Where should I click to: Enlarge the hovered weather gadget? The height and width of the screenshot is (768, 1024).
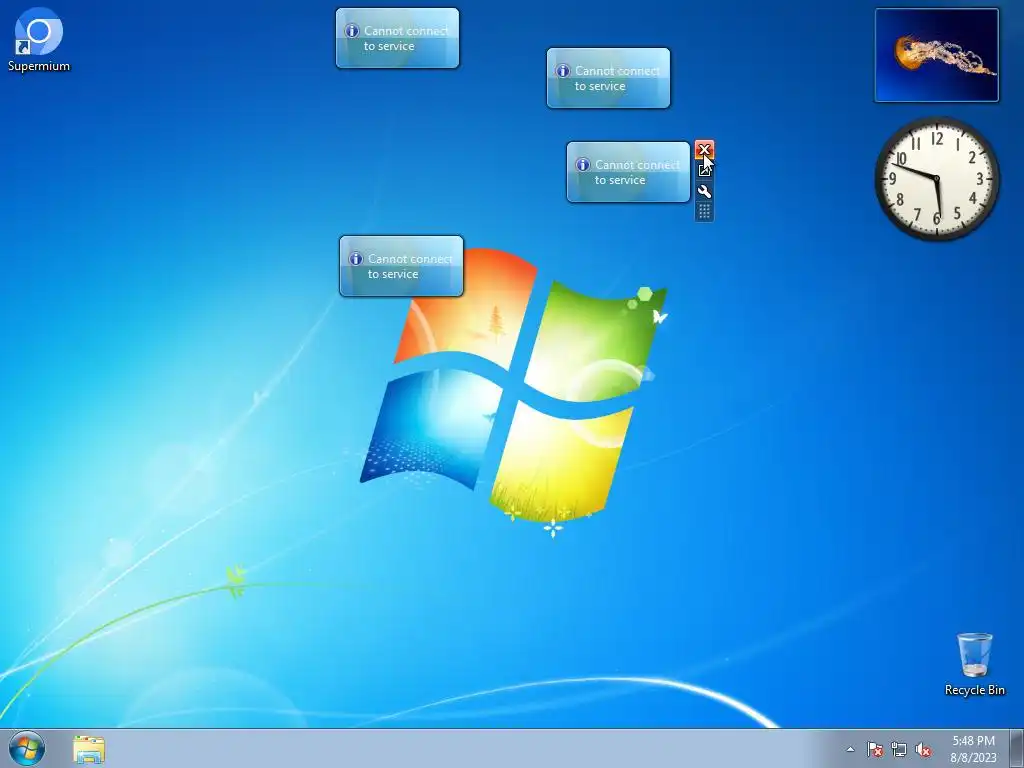[x=704, y=170]
